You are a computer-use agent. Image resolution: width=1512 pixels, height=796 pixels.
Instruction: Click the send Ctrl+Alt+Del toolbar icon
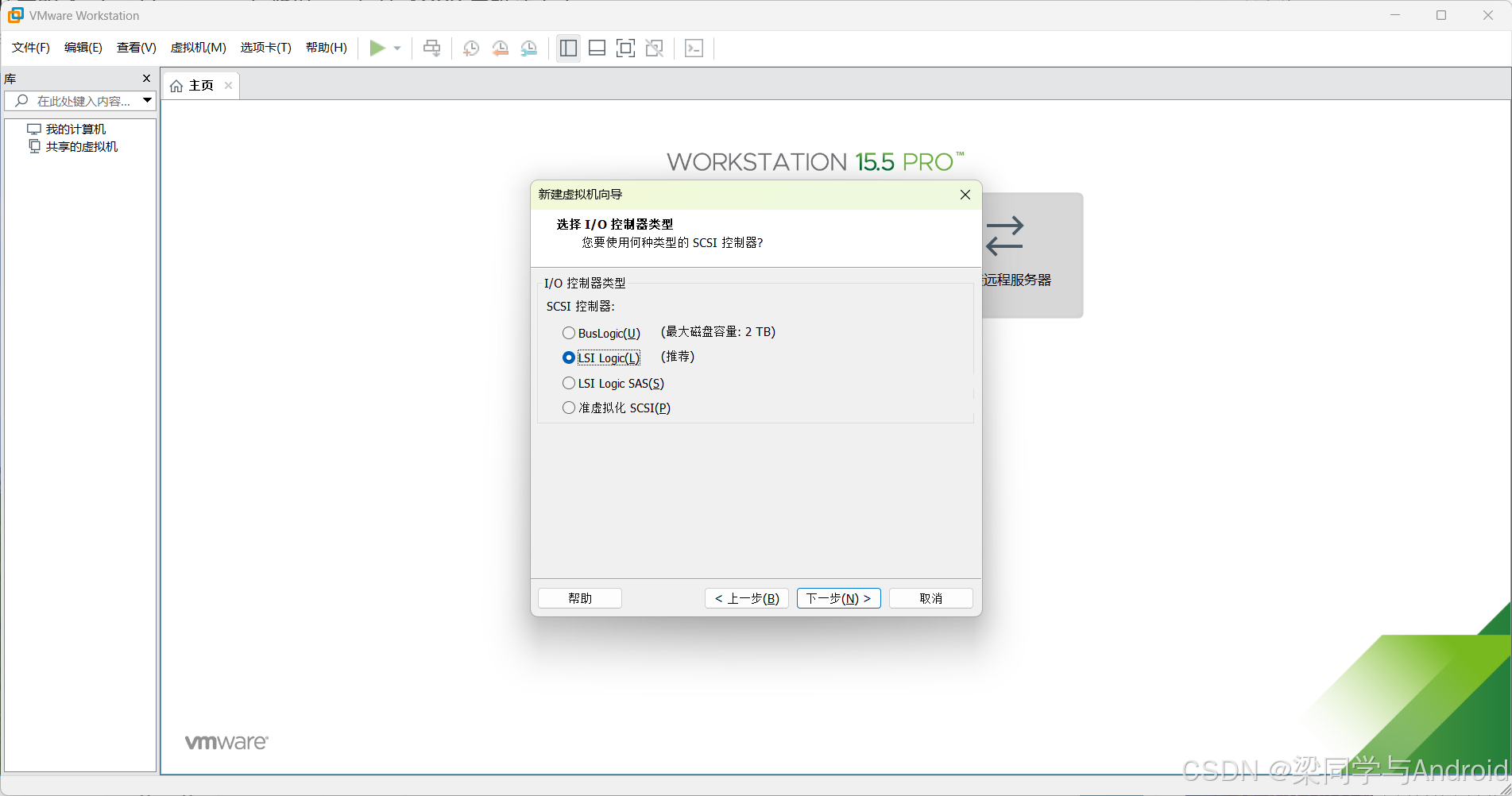click(x=431, y=48)
